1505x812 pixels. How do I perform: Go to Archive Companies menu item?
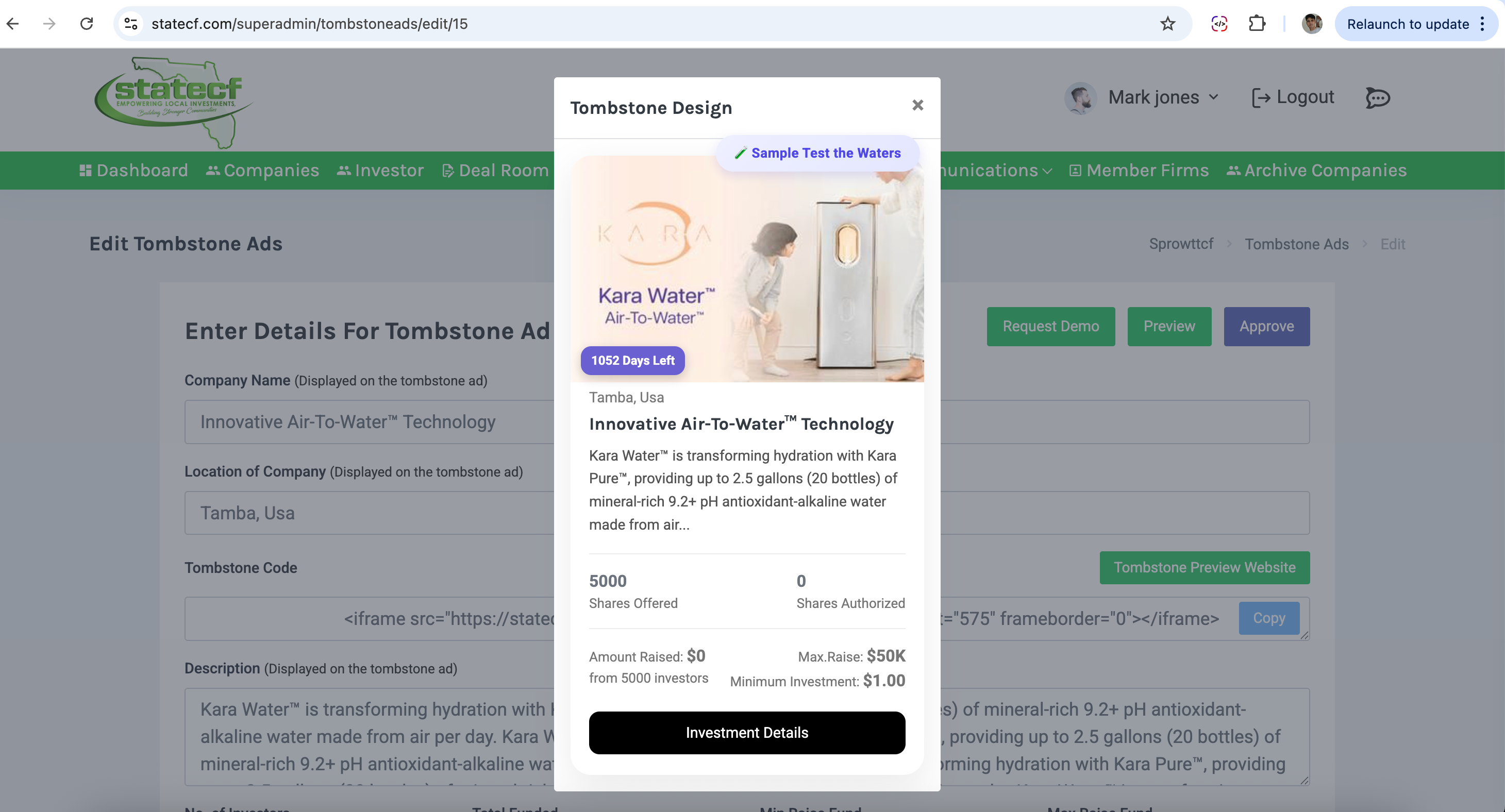[1316, 171]
